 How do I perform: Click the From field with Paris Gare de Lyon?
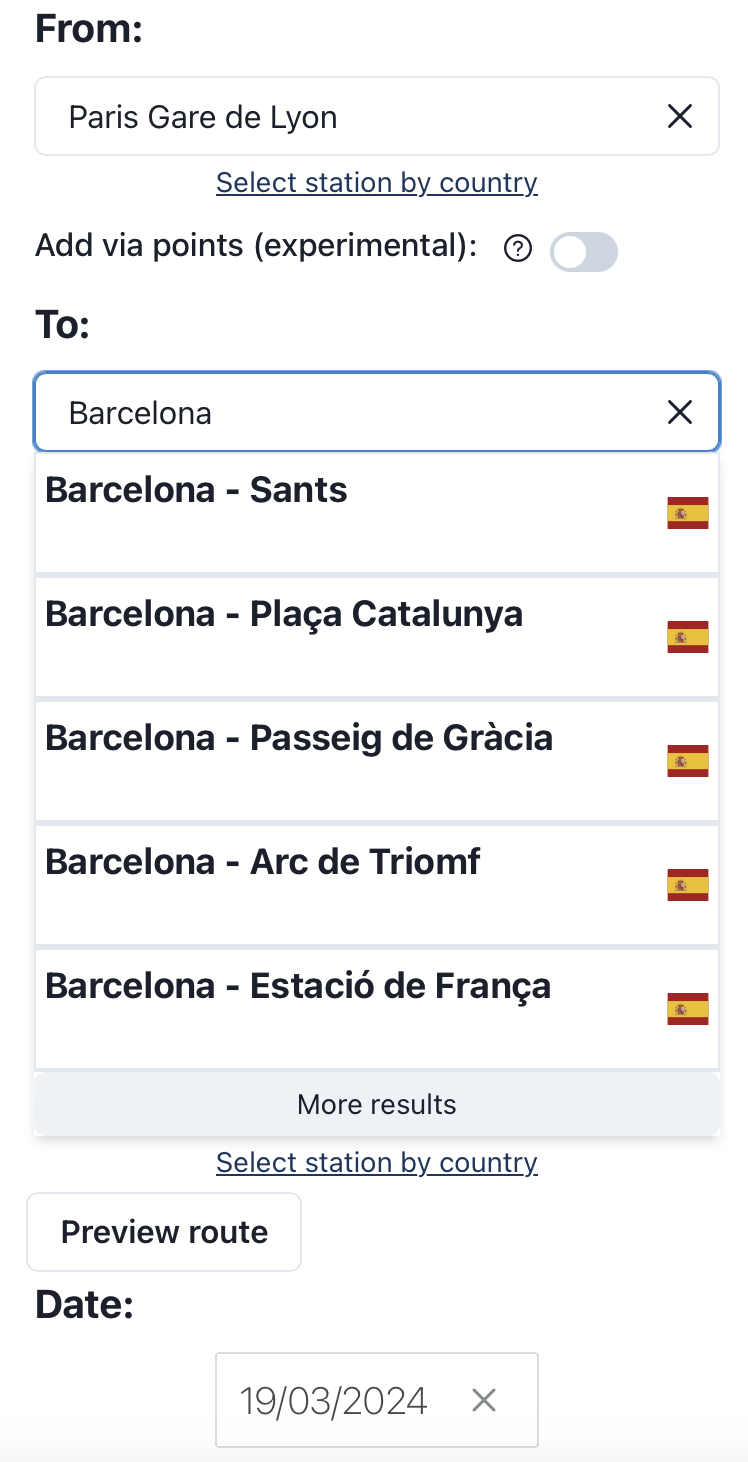[340, 117]
